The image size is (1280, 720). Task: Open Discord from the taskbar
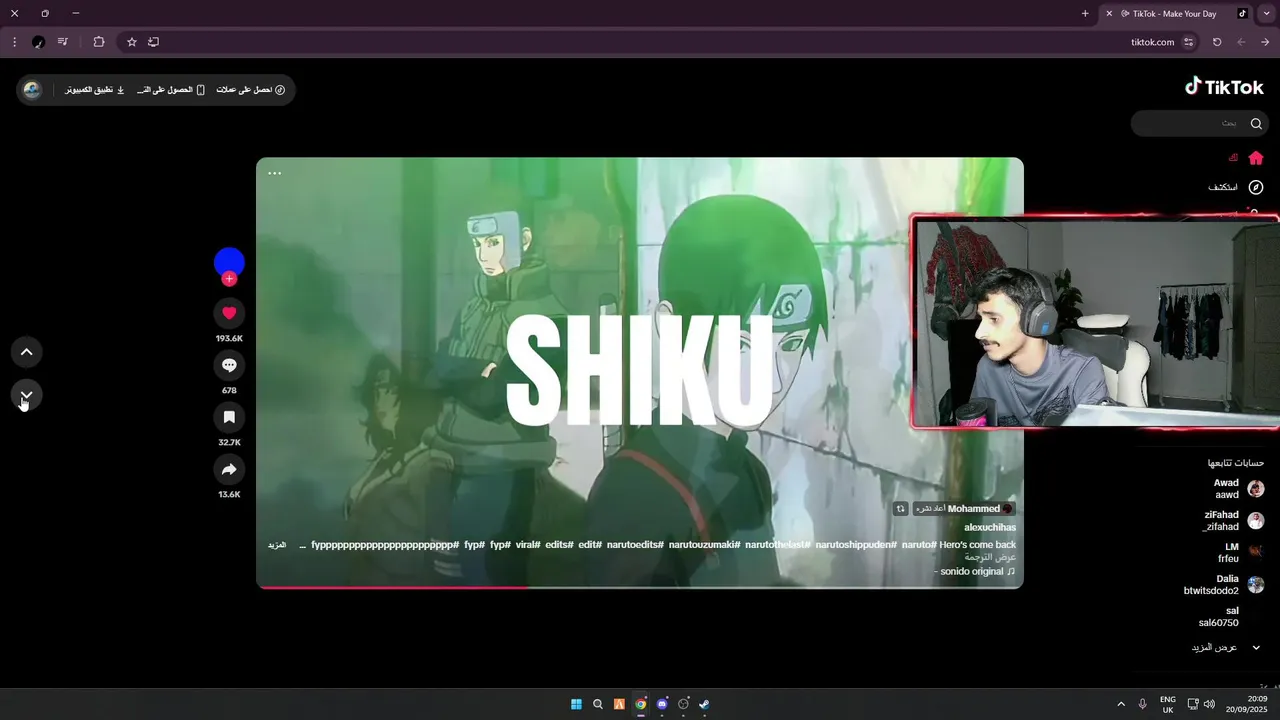point(662,704)
